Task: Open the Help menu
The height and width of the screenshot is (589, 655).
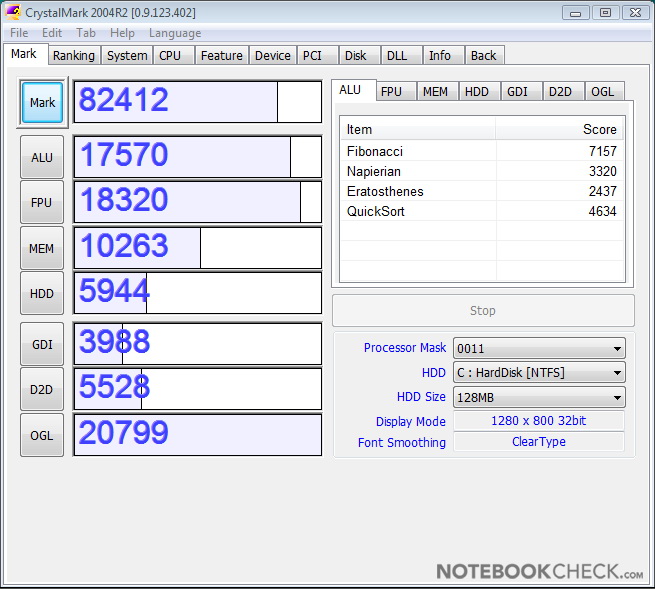Action: click(122, 33)
